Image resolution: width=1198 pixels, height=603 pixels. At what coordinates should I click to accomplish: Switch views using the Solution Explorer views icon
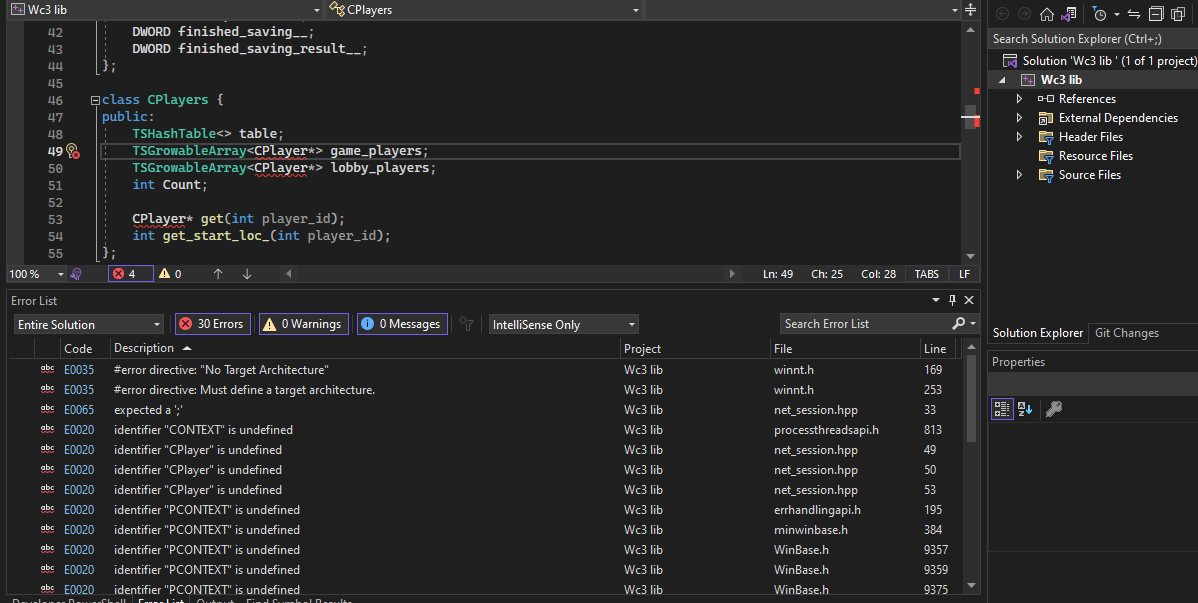[1070, 14]
